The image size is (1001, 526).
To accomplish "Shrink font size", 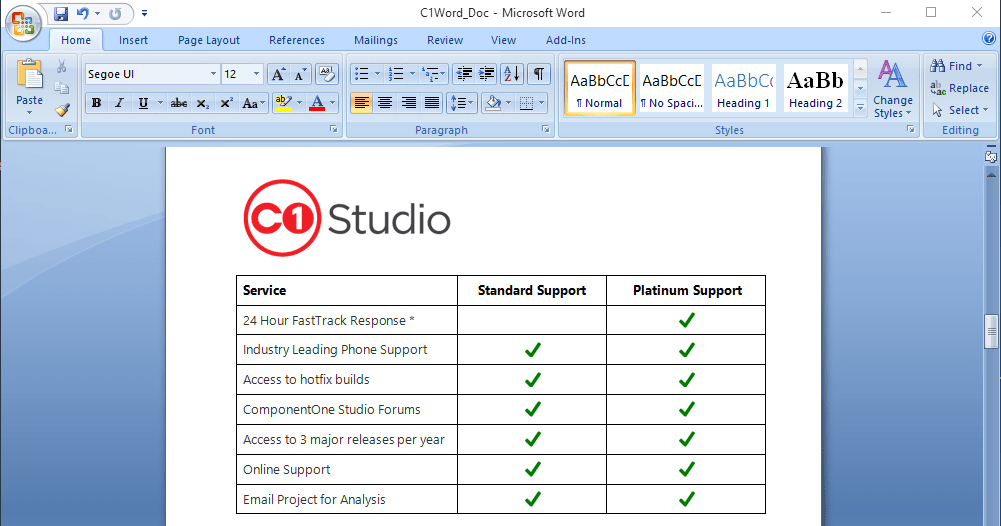I will coord(299,75).
